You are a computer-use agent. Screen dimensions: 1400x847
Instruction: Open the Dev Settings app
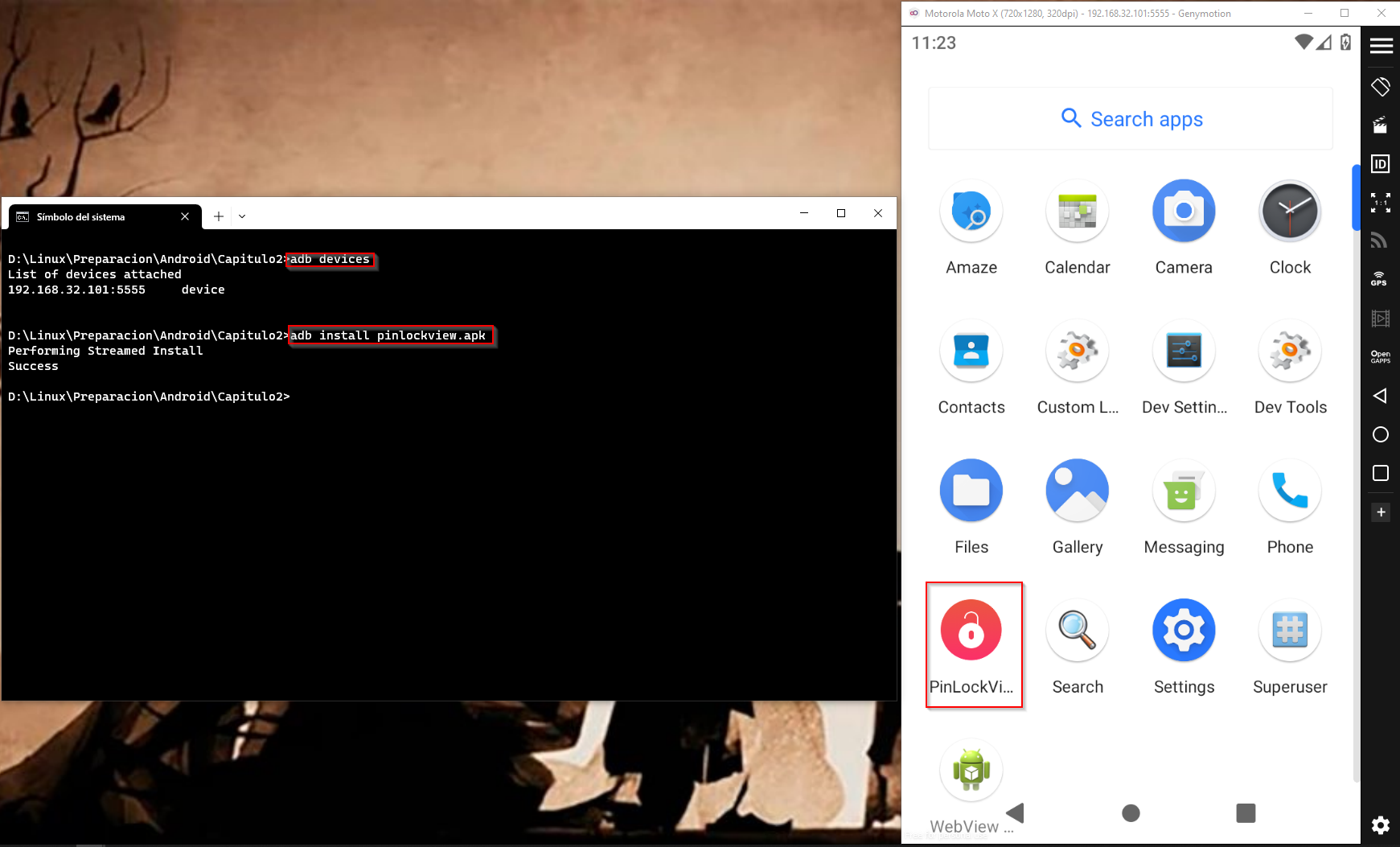pyautogui.click(x=1184, y=352)
